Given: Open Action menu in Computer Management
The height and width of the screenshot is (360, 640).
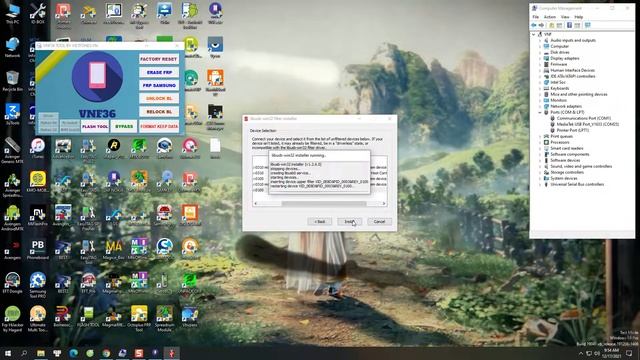Looking at the screenshot, I should pos(550,17).
